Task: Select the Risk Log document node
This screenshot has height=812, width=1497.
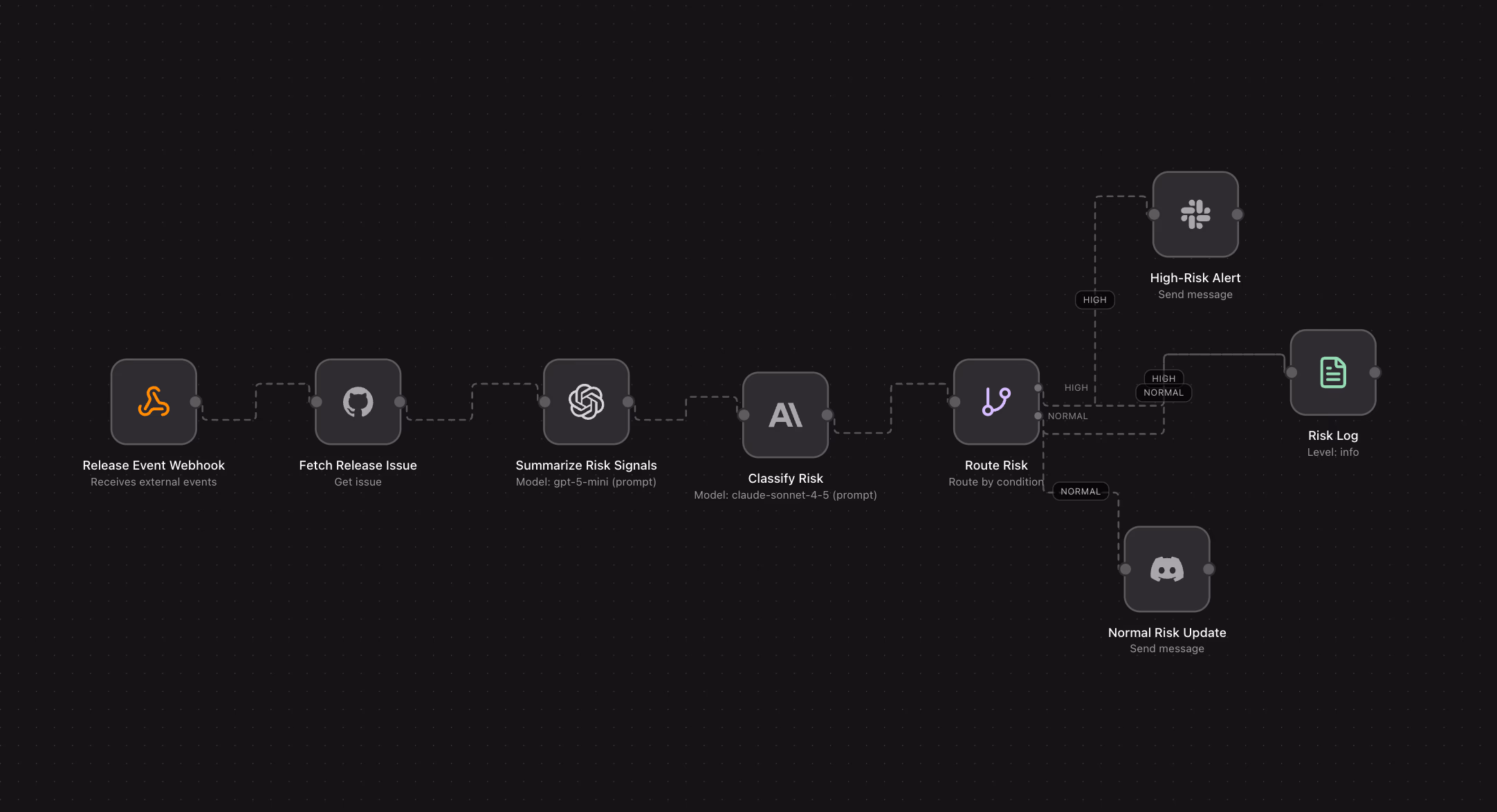Action: [1332, 373]
